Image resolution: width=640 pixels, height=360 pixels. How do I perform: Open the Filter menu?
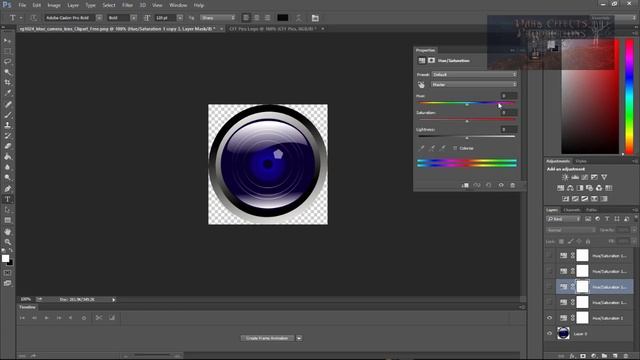[x=128, y=5]
